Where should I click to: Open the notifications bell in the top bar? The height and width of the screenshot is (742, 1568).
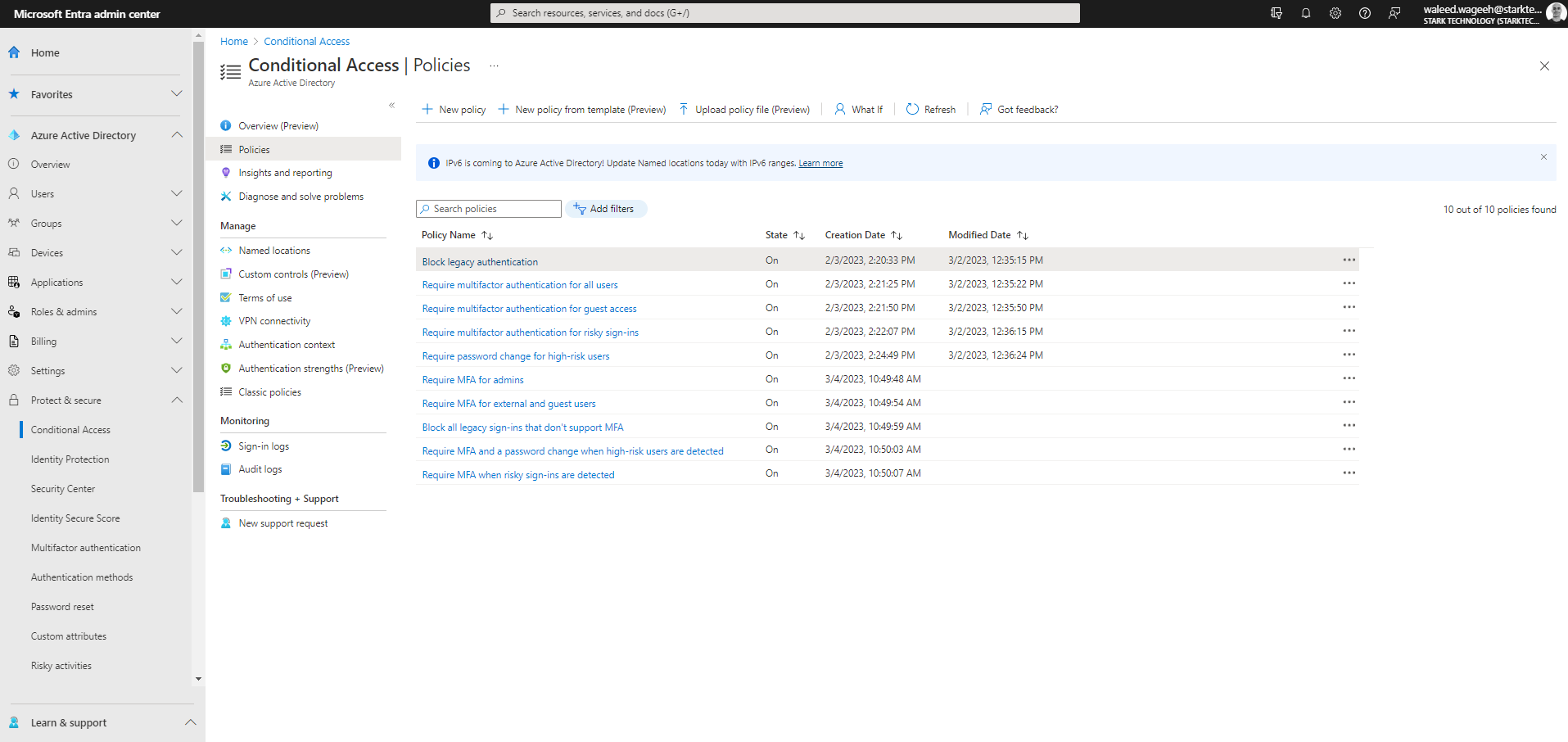[1305, 13]
